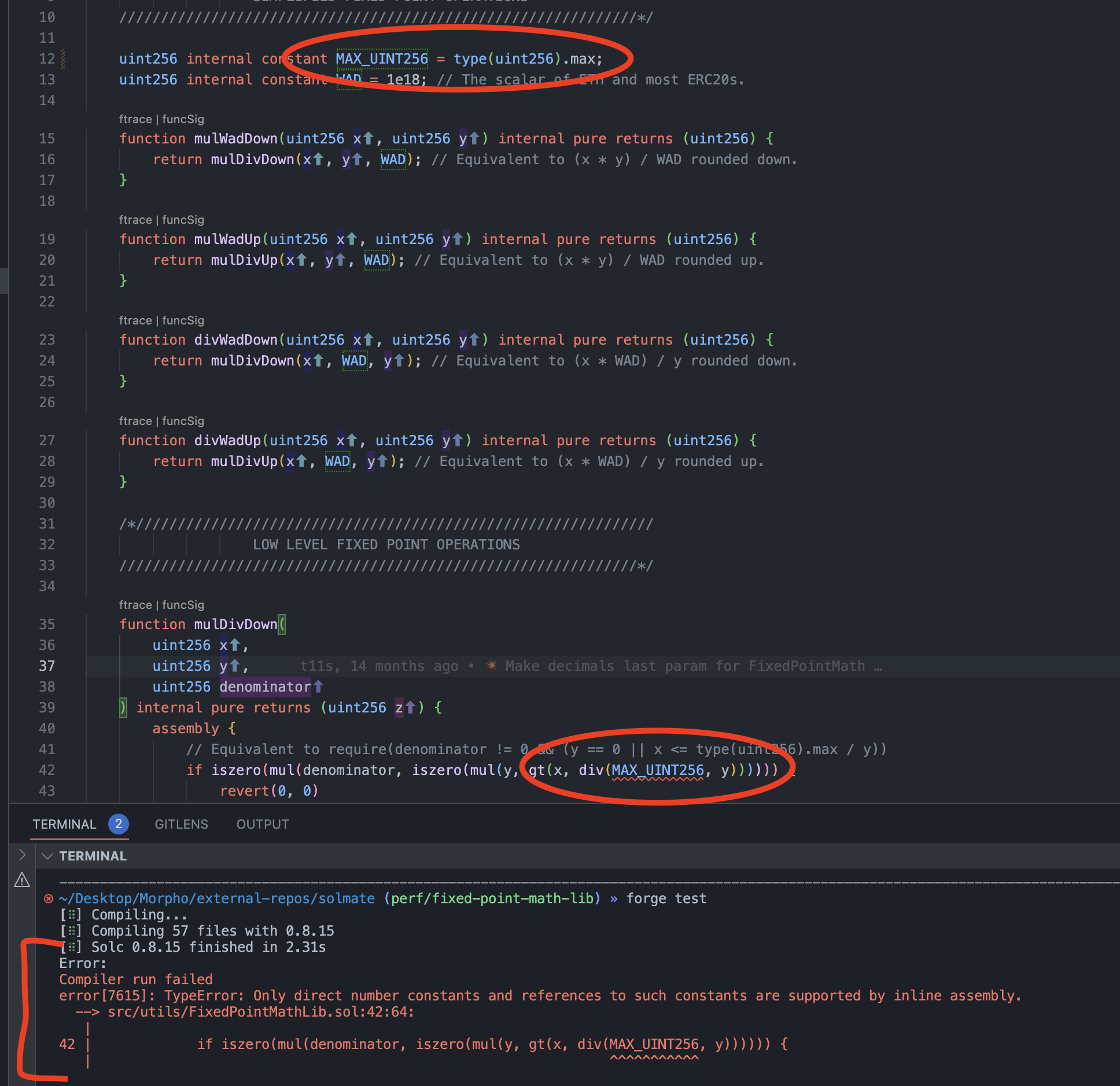Click the blue 2 badge on the Terminal tab
This screenshot has height=1086, width=1120.
pos(119,824)
